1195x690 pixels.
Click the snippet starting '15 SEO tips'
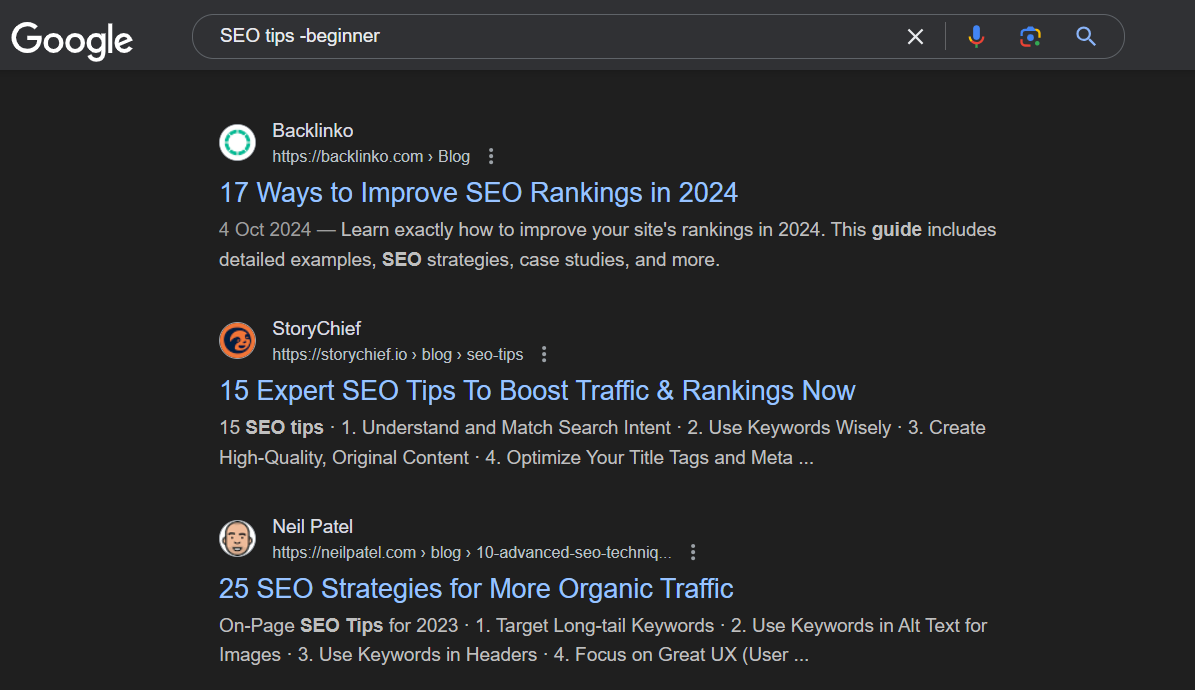click(x=602, y=442)
